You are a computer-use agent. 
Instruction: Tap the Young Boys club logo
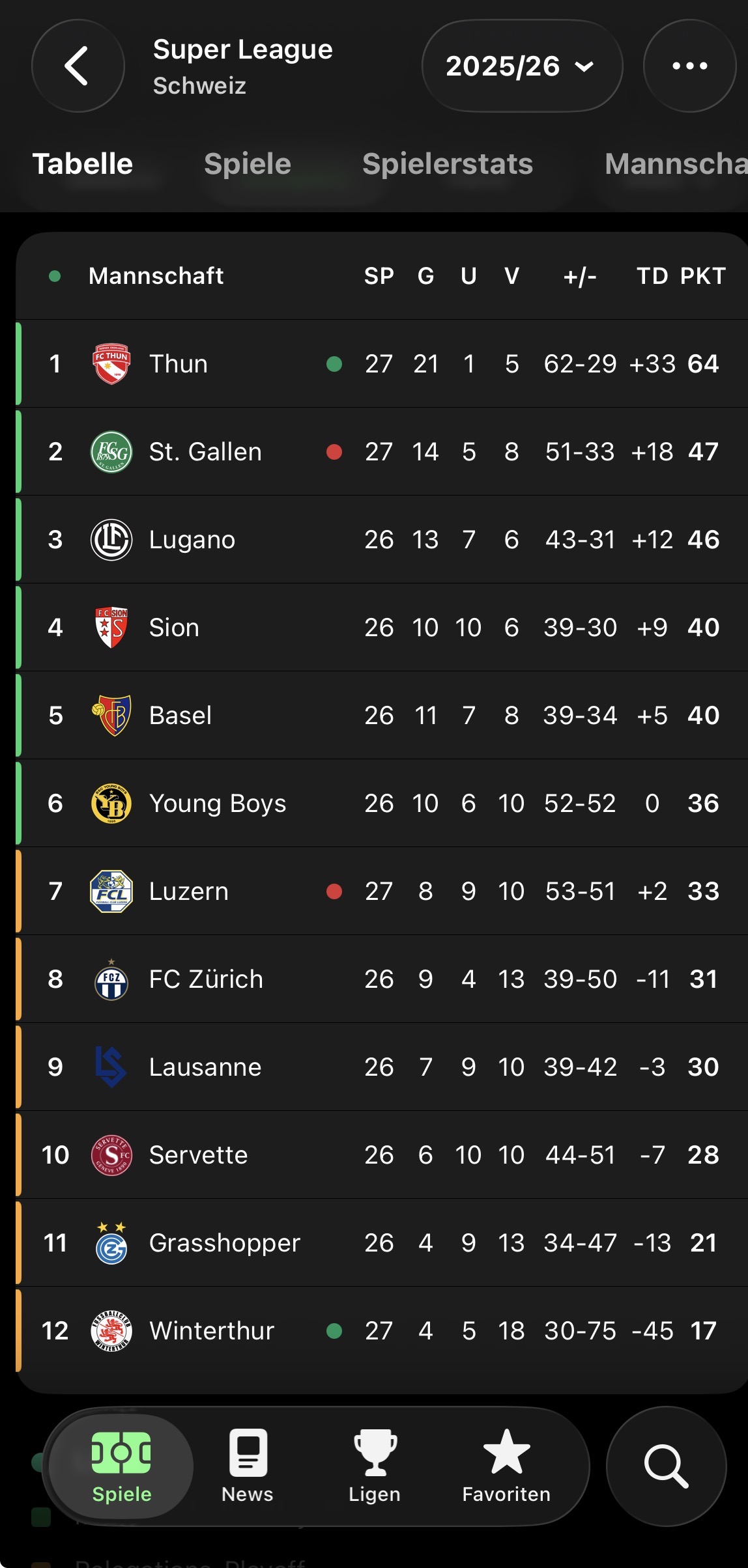pos(111,804)
